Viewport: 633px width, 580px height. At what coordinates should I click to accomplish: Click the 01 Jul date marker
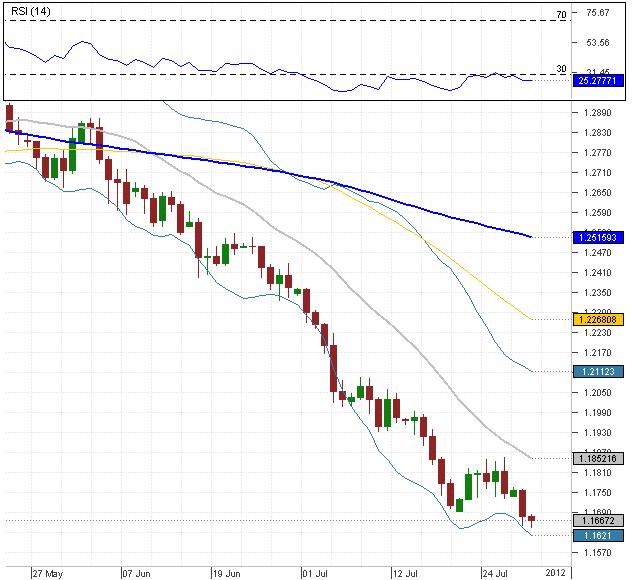317,573
